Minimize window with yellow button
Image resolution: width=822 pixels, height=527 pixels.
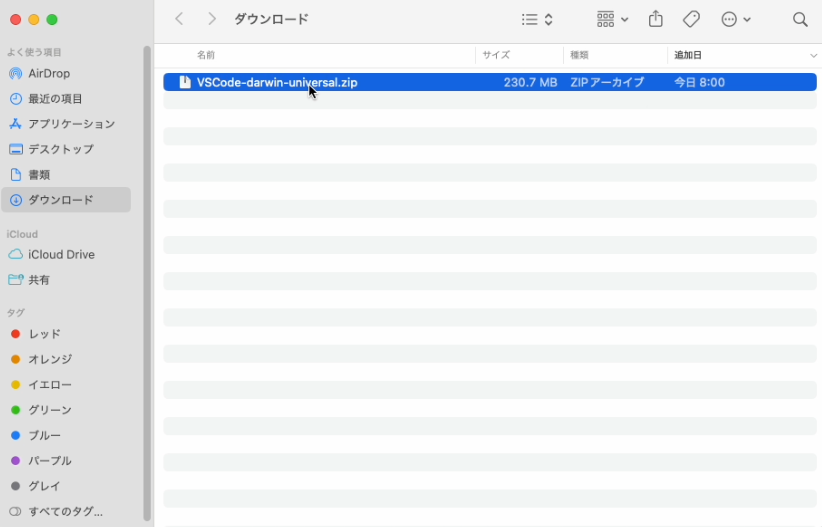[x=34, y=19]
